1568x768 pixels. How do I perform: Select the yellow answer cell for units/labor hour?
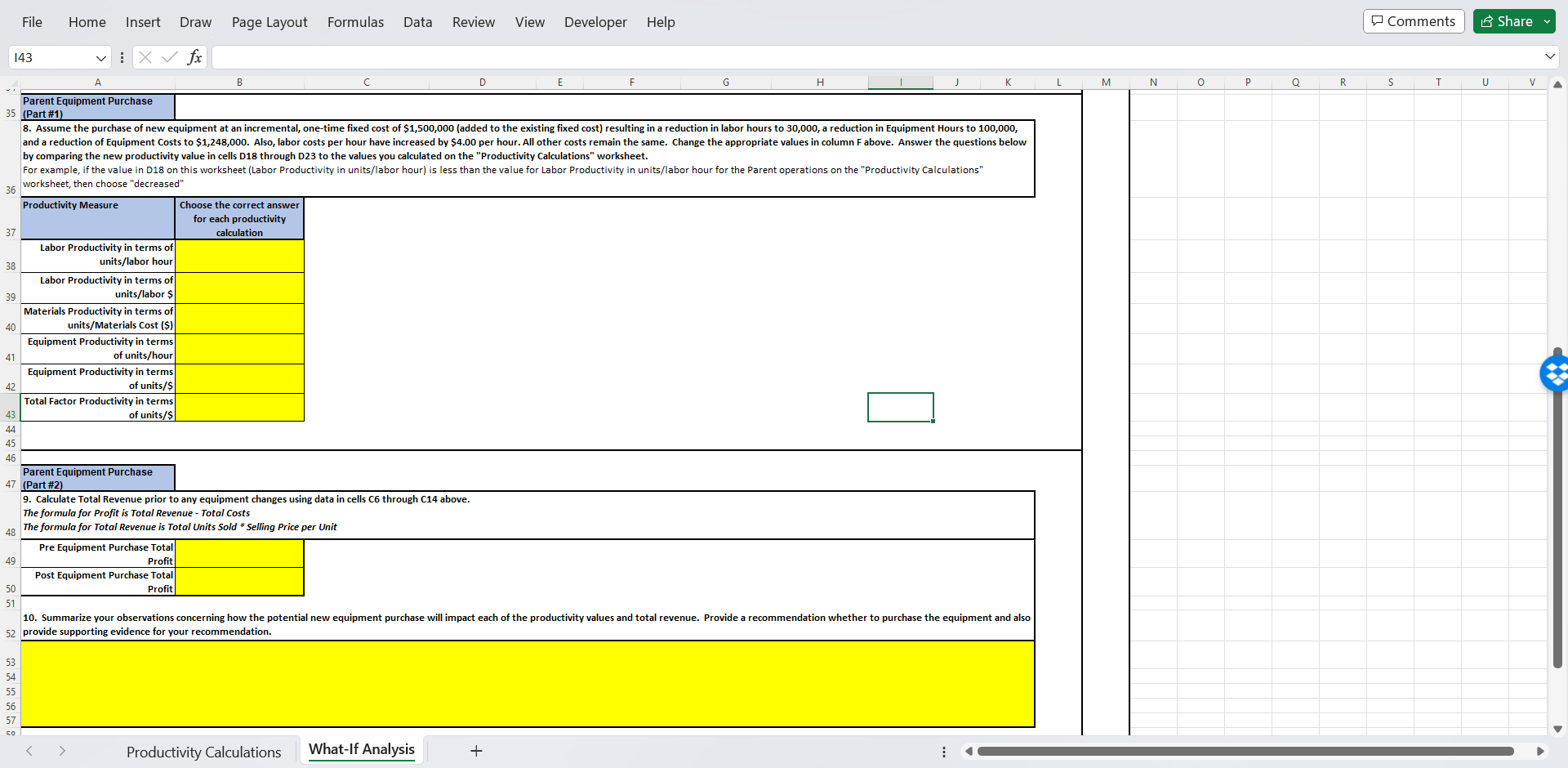[240, 256]
